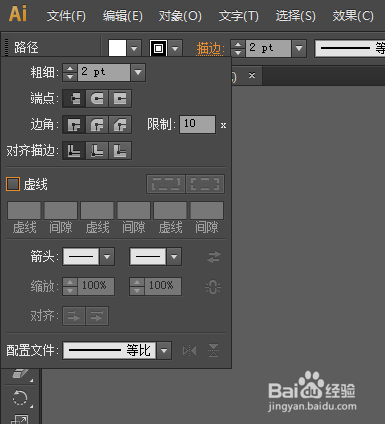Open the 效果(C) menu
The width and height of the screenshot is (385, 424).
click(x=353, y=16)
